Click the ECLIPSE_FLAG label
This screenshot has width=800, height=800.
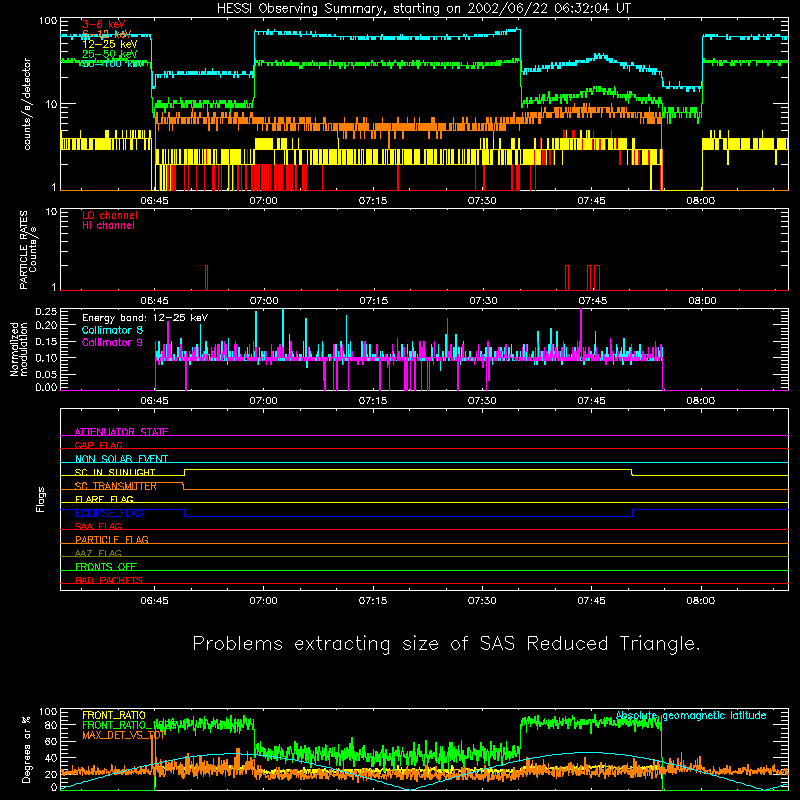[x=109, y=513]
